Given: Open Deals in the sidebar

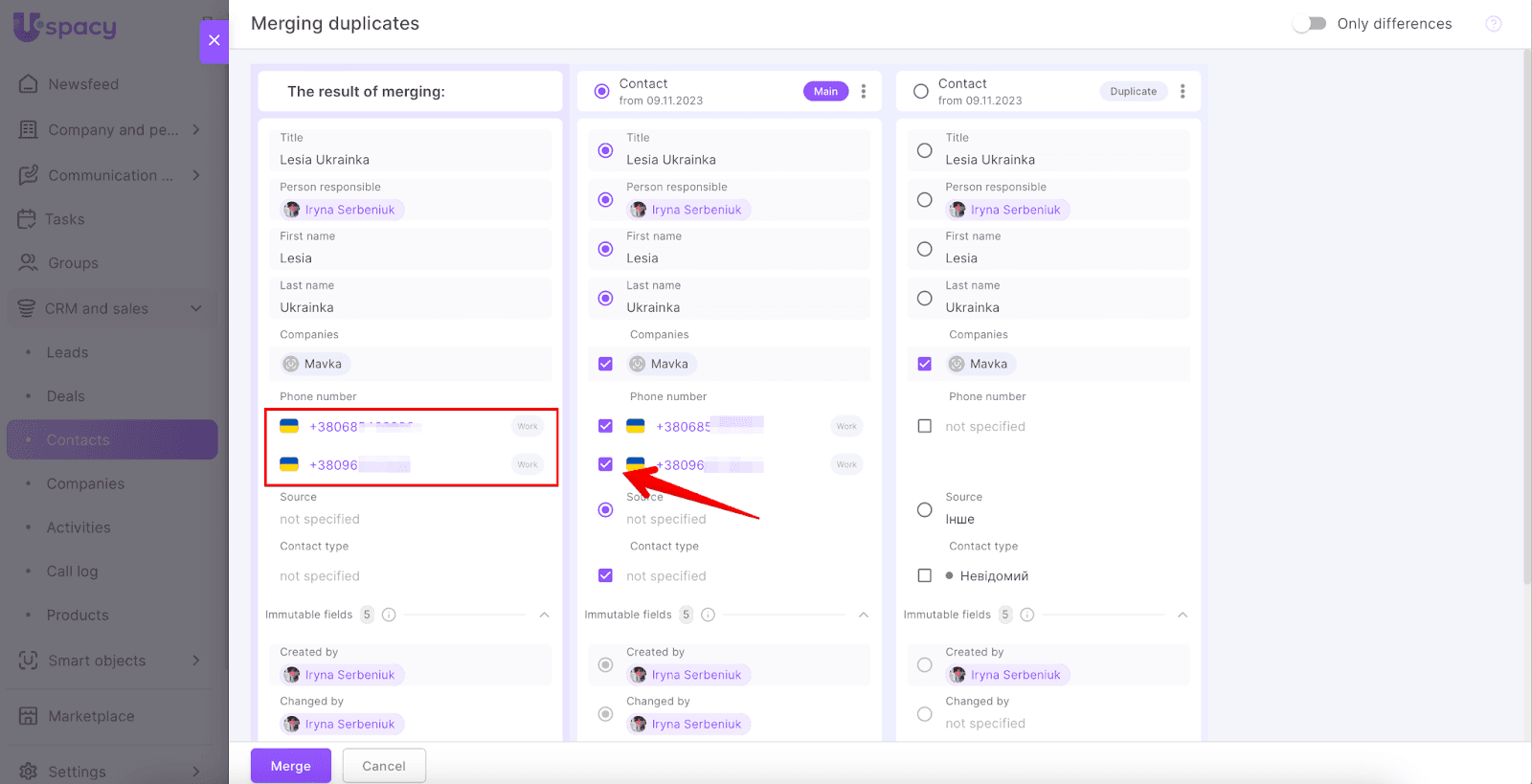Looking at the screenshot, I should tap(65, 396).
